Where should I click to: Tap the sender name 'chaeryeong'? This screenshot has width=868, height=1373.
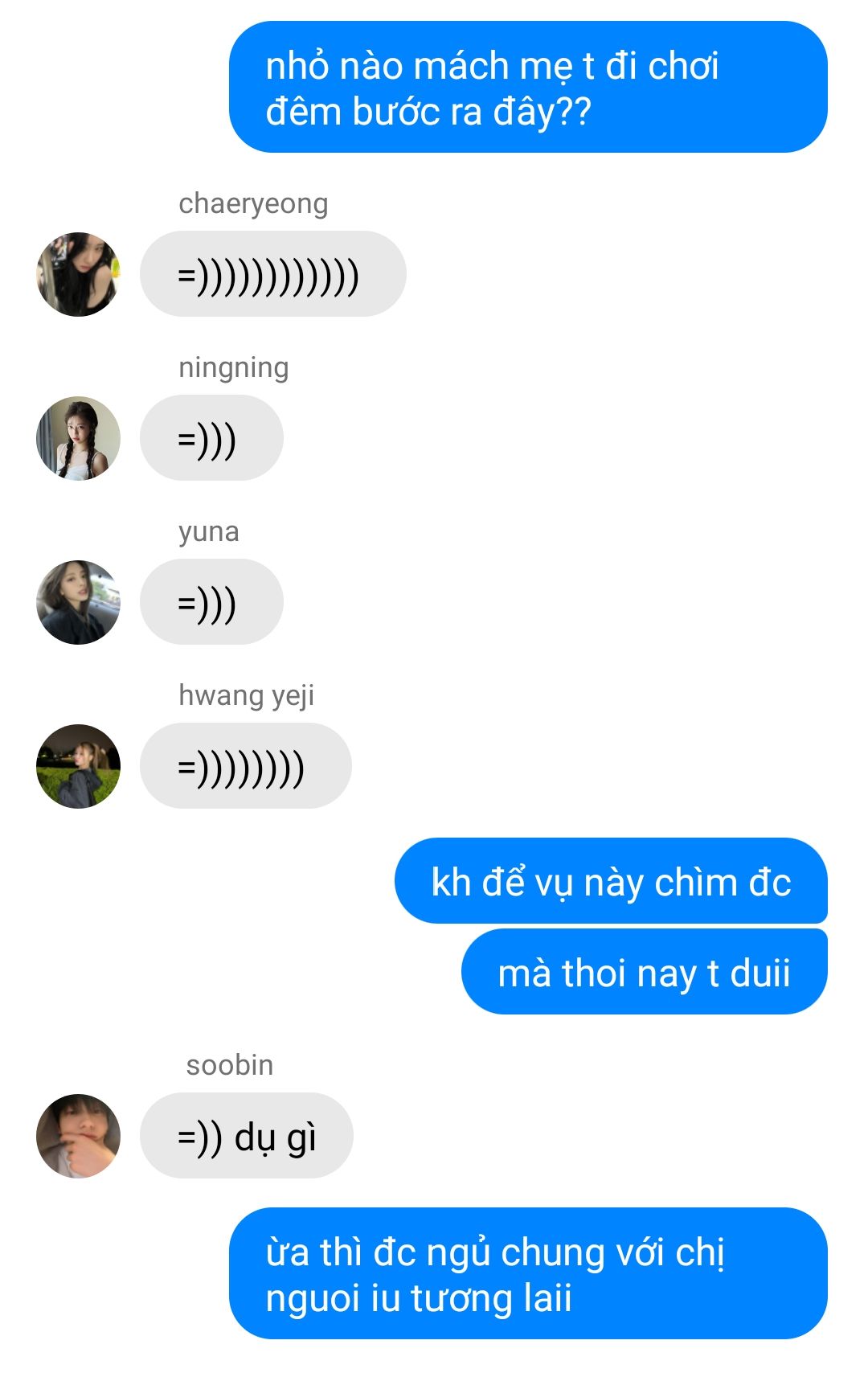click(253, 204)
